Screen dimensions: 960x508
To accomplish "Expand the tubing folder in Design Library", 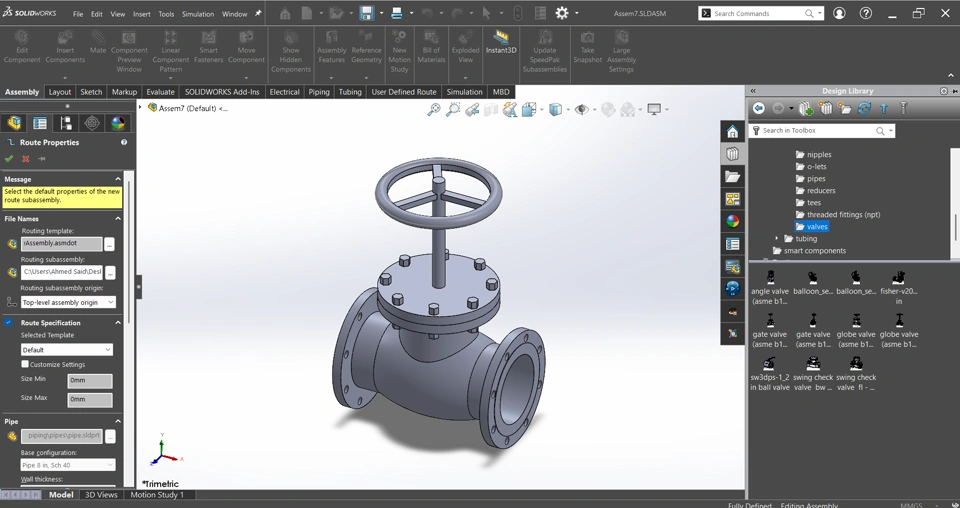I will pos(777,239).
